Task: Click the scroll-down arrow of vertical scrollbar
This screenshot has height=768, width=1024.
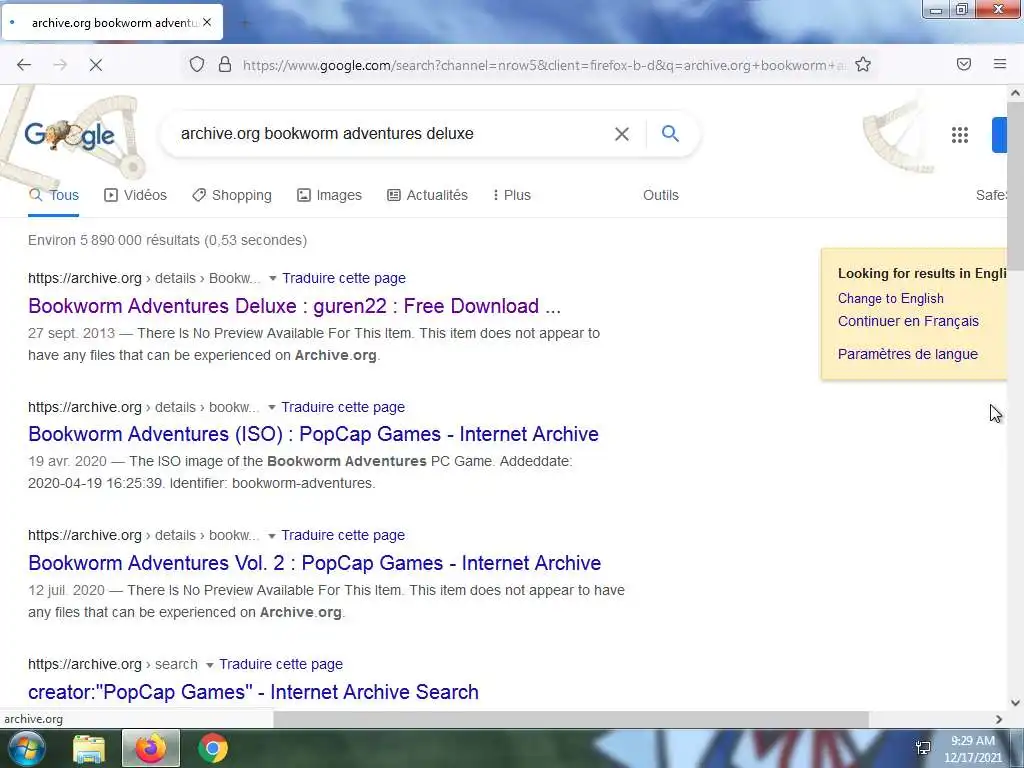Action: [x=1015, y=703]
